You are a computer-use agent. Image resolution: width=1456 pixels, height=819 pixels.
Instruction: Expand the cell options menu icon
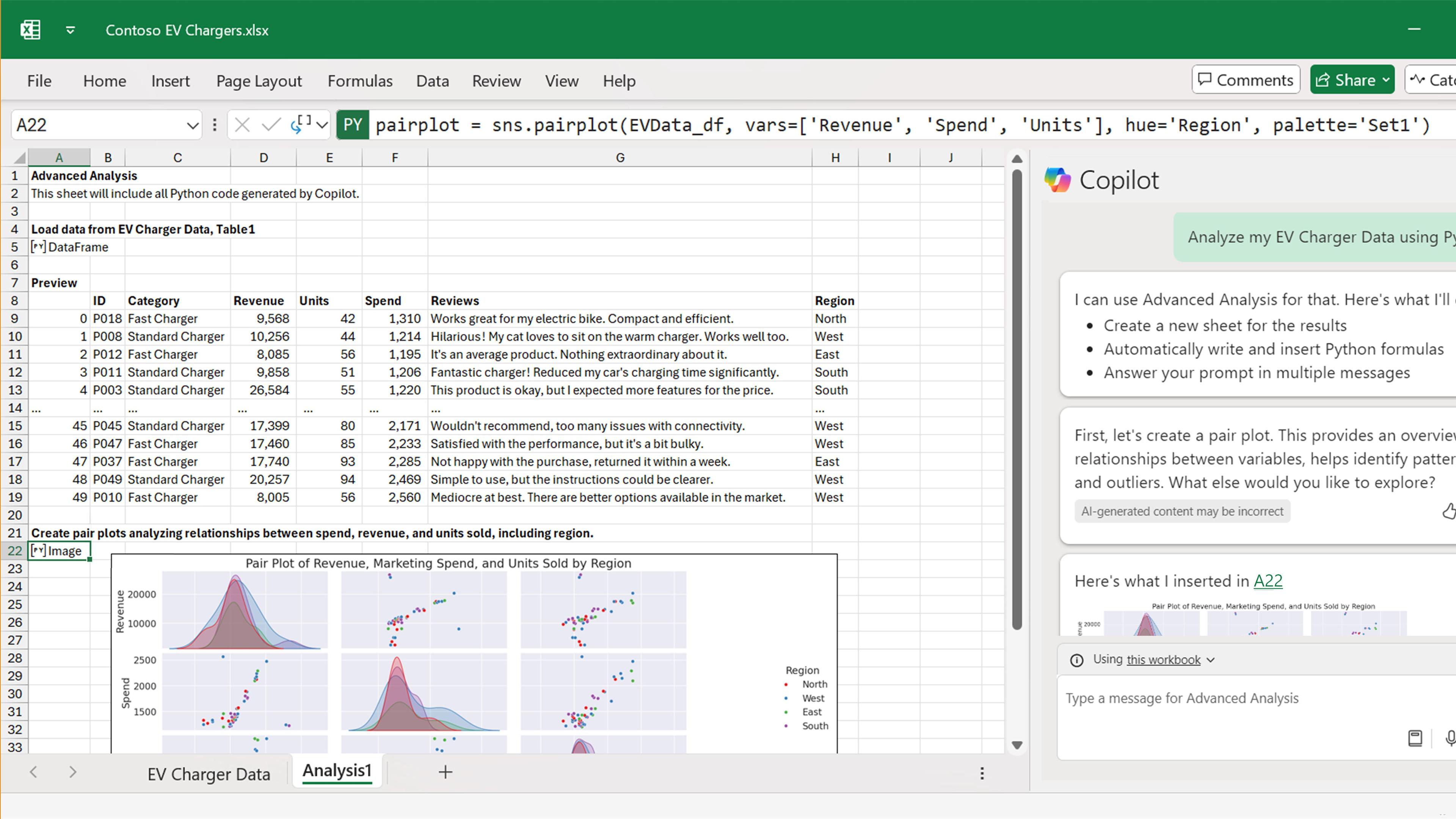coord(214,124)
